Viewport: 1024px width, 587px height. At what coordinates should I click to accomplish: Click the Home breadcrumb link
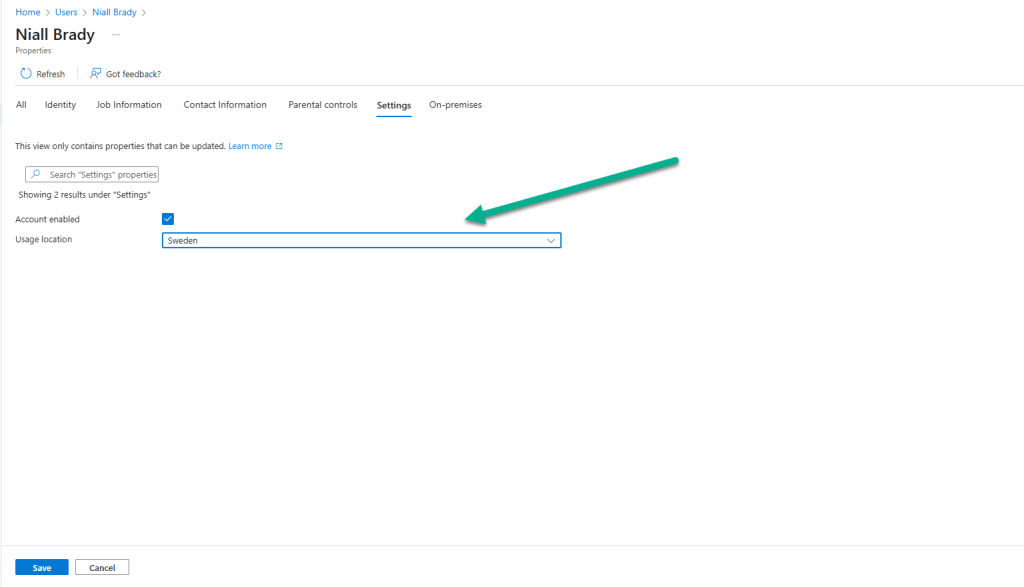coord(28,12)
